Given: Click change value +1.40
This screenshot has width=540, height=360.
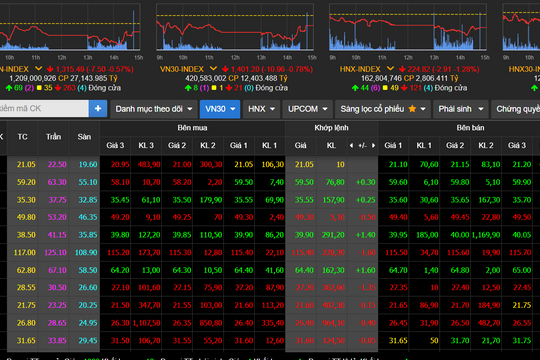Looking at the screenshot, I should click(x=365, y=235).
